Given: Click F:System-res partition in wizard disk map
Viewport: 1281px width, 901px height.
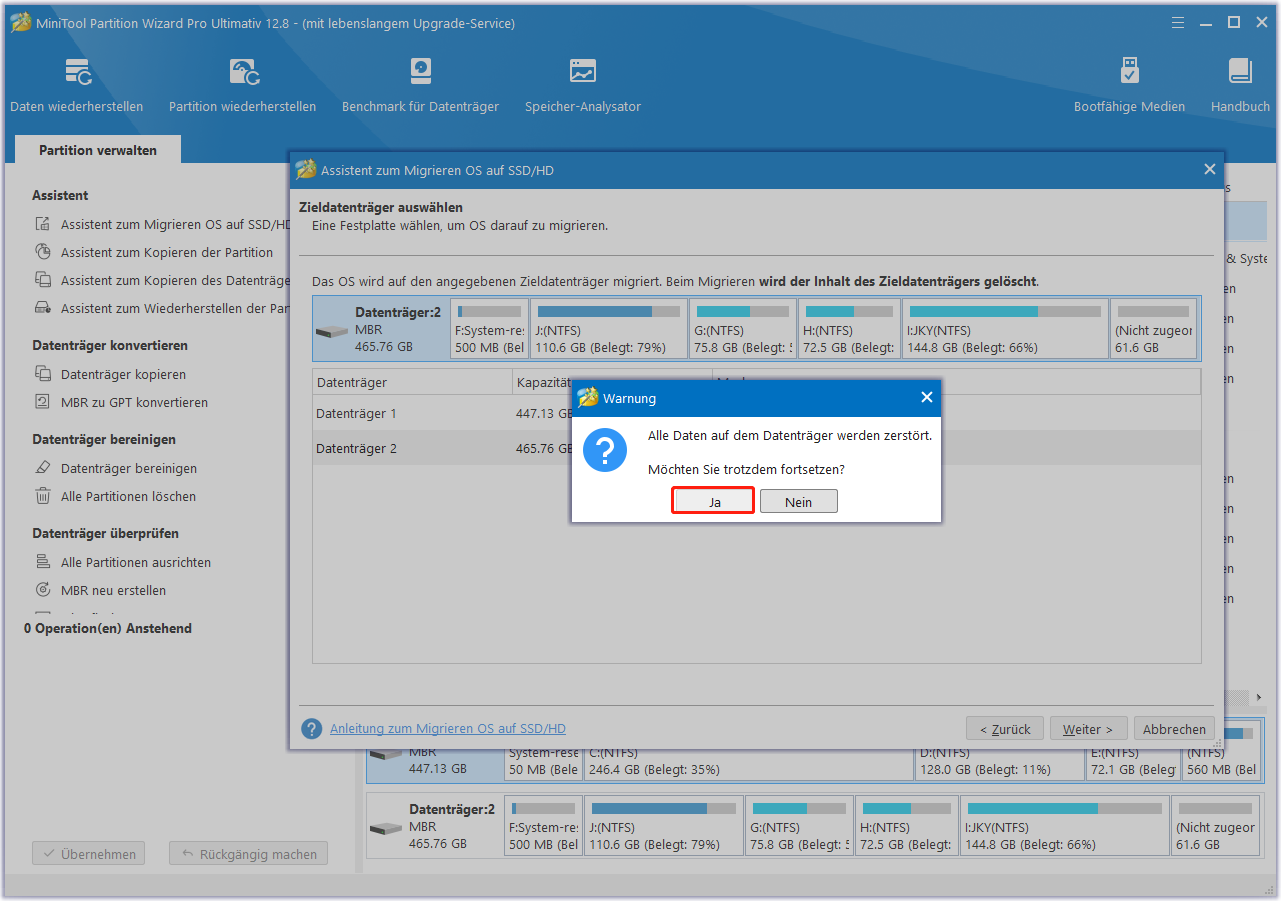Looking at the screenshot, I should coord(490,329).
